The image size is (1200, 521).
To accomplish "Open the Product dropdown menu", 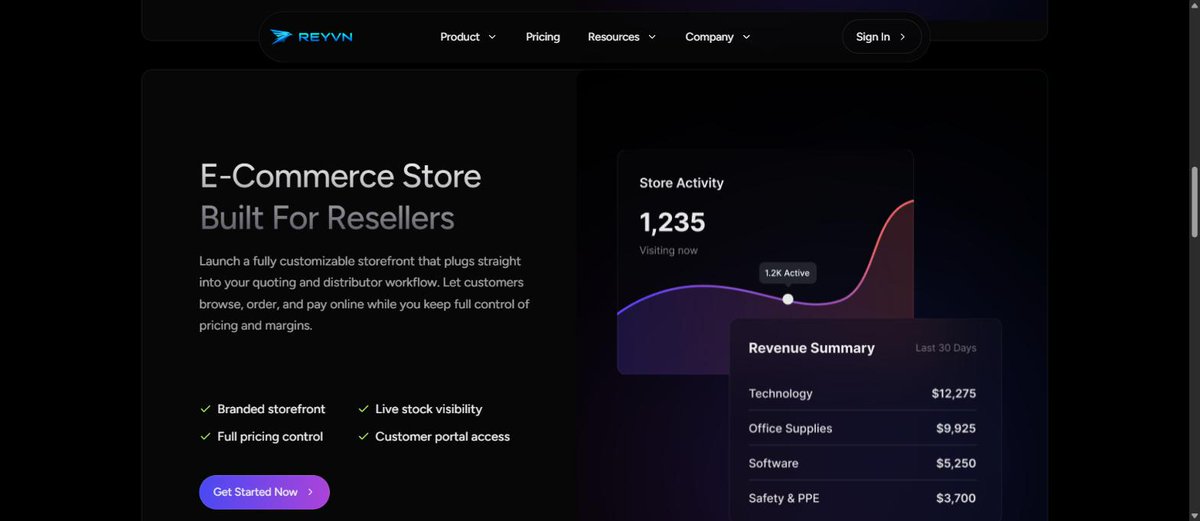I will tap(468, 37).
